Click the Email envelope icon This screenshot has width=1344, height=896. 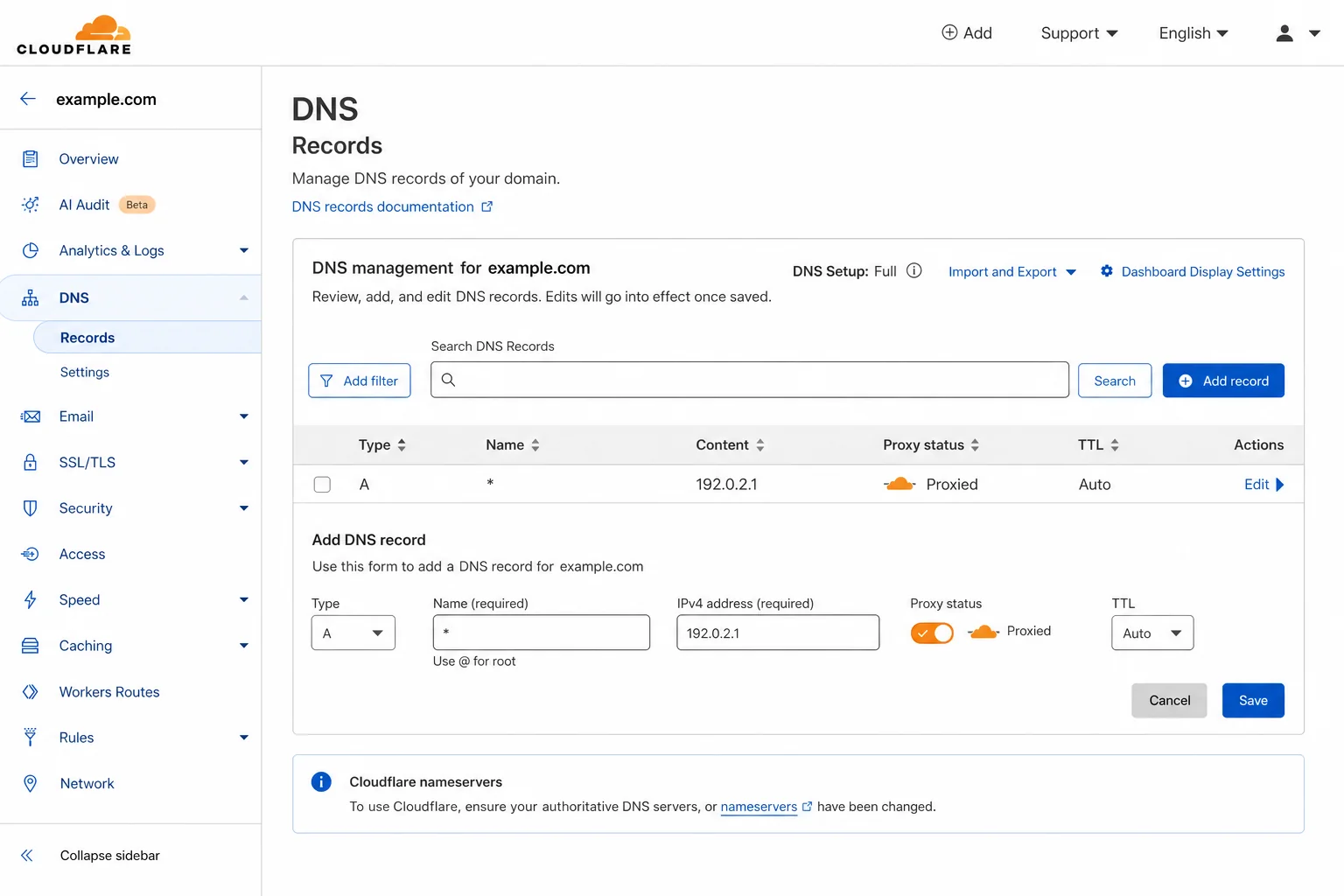(31, 416)
